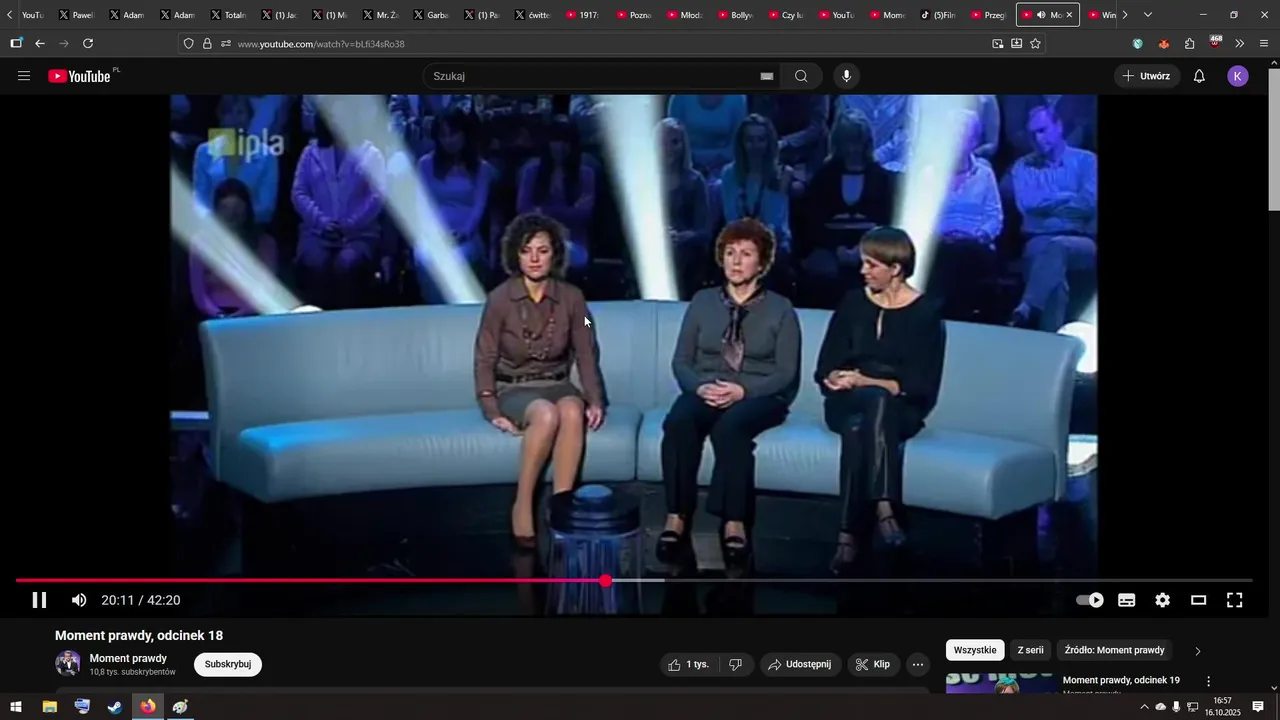Toggle the autoplay switch in player controls
The height and width of the screenshot is (720, 1280).
(x=1090, y=600)
